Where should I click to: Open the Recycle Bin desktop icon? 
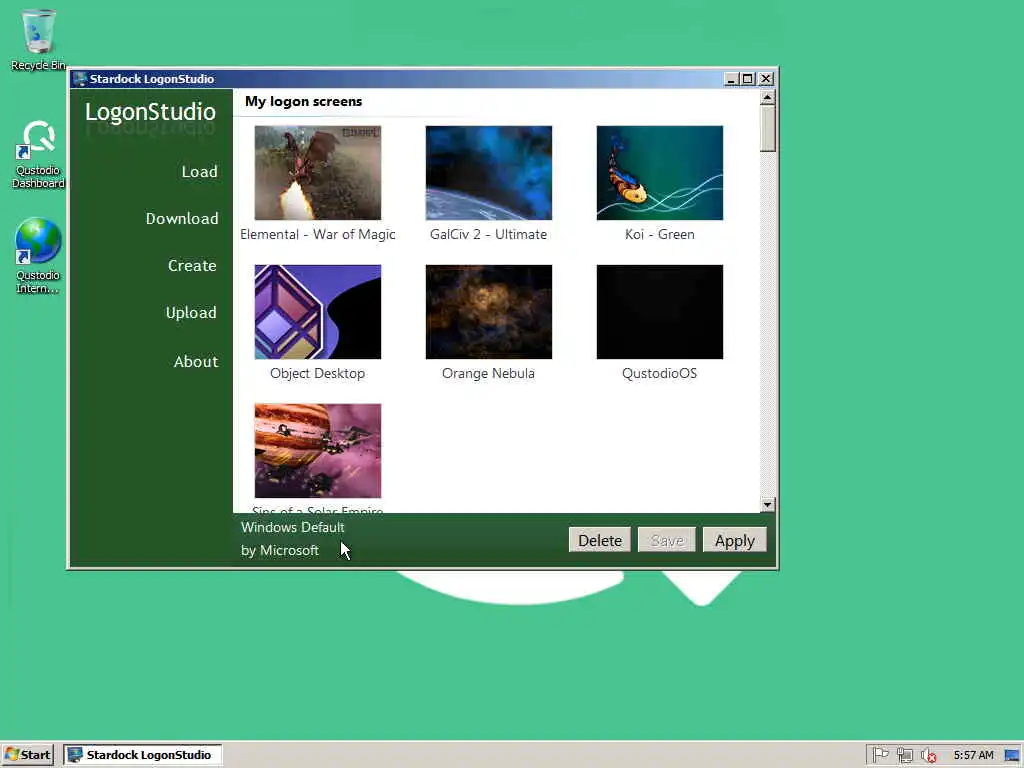pos(38,39)
